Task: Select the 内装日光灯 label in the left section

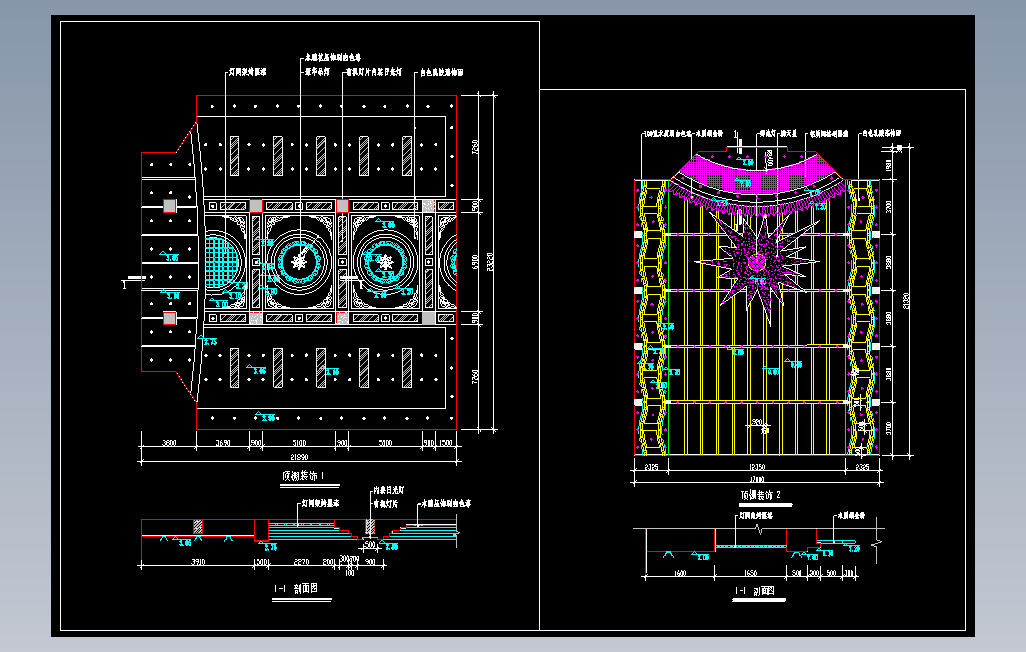Action: 389,490
